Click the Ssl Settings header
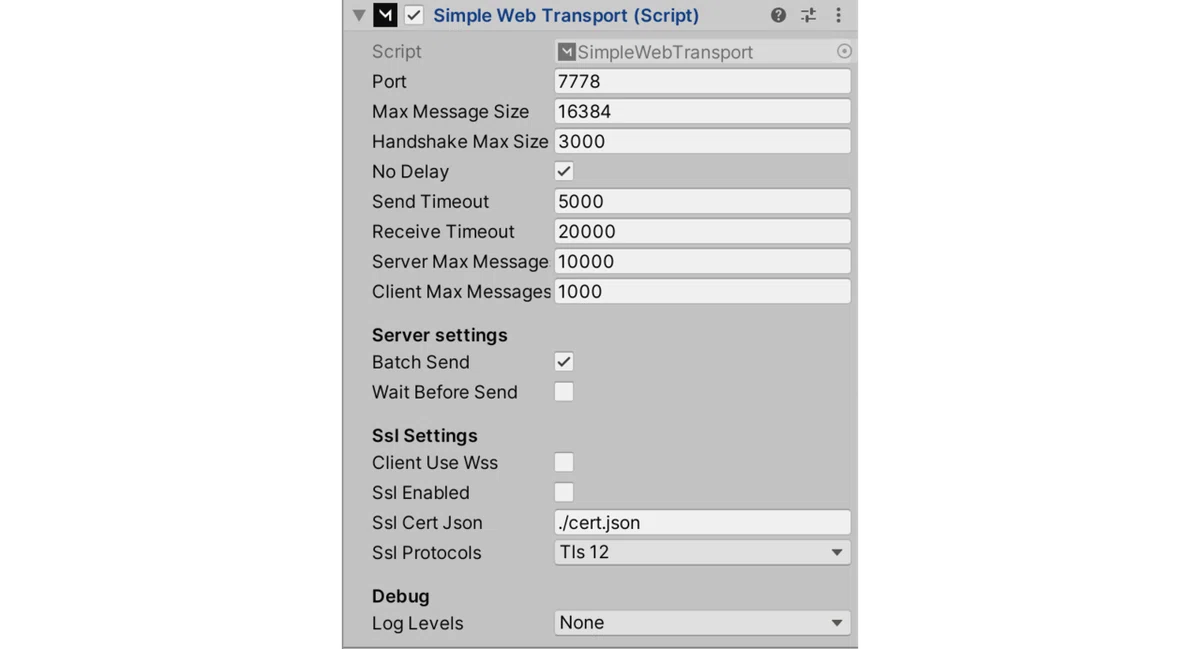Viewport: 1200px width, 649px height. [x=425, y=435]
